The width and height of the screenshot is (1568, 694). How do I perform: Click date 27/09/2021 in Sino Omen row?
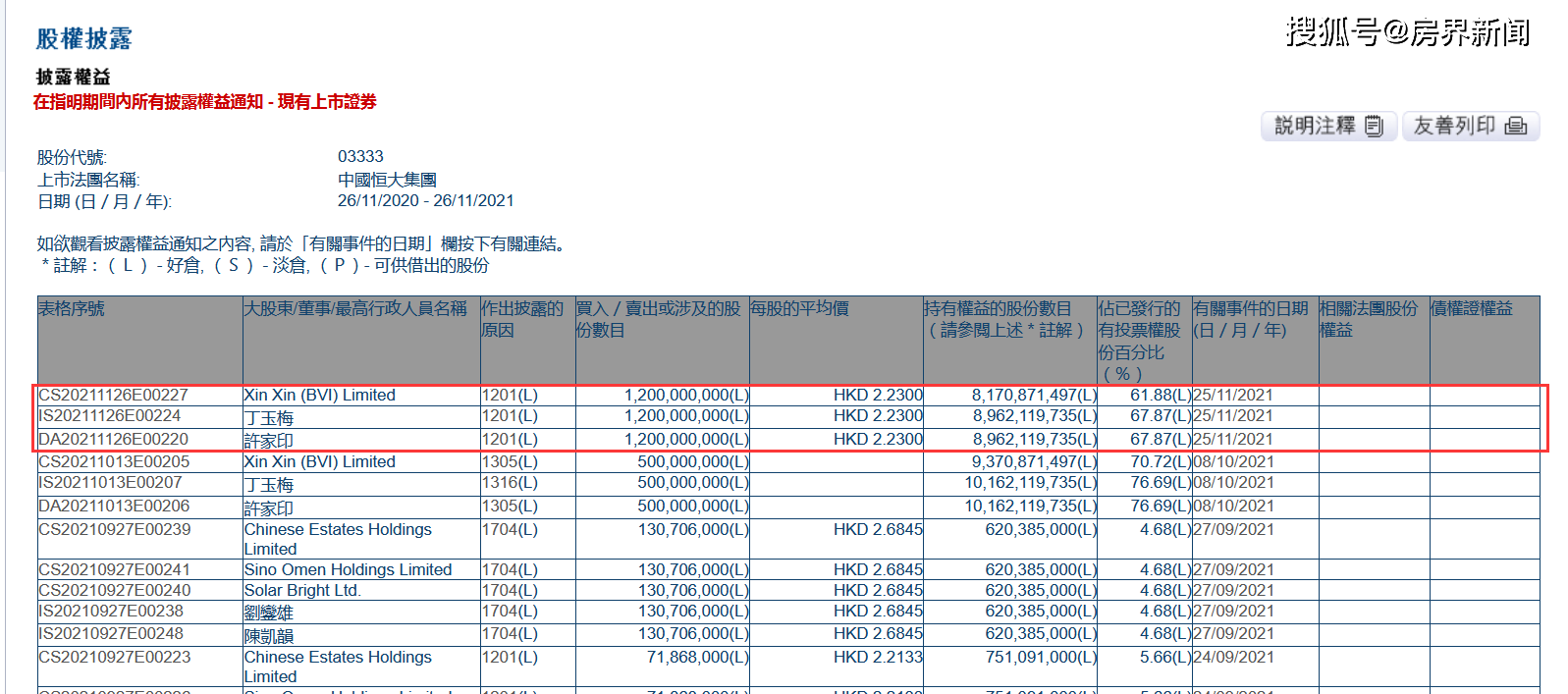[x=1233, y=570]
